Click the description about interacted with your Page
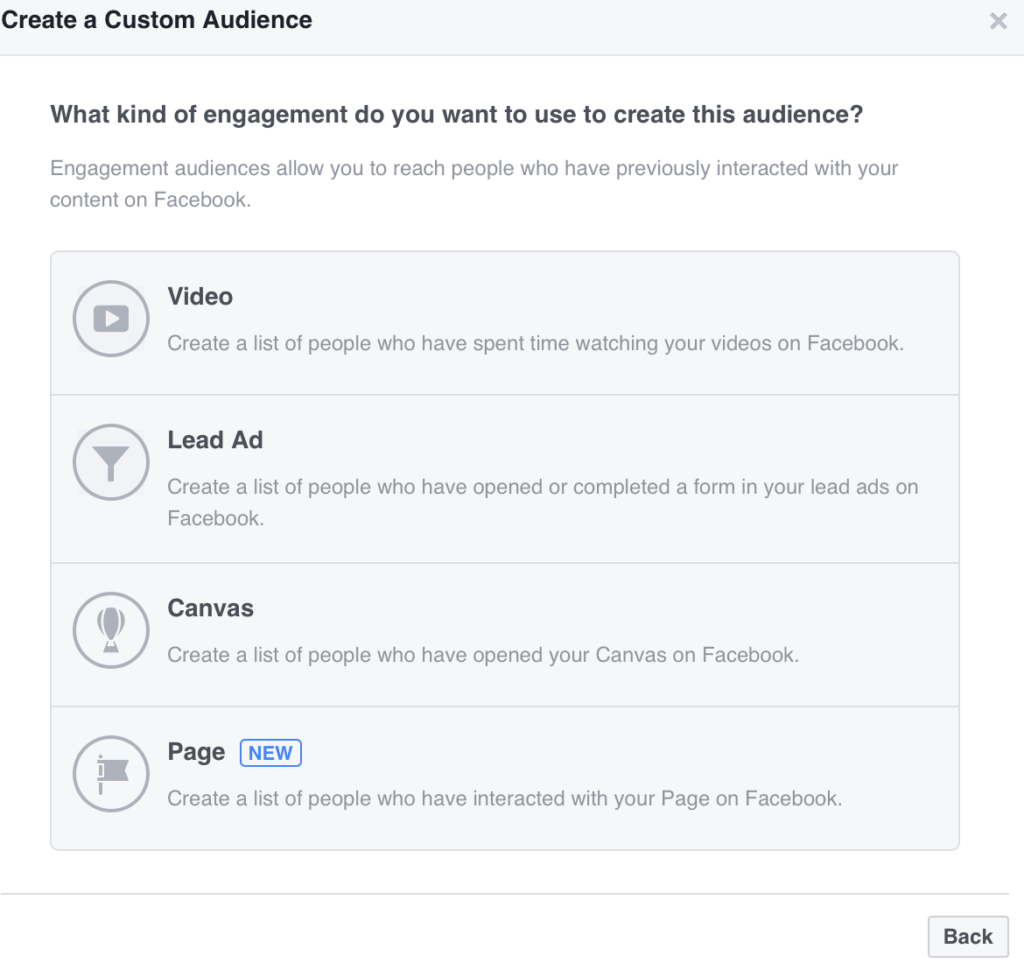The width and height of the screenshot is (1024, 970). pyautogui.click(x=505, y=799)
